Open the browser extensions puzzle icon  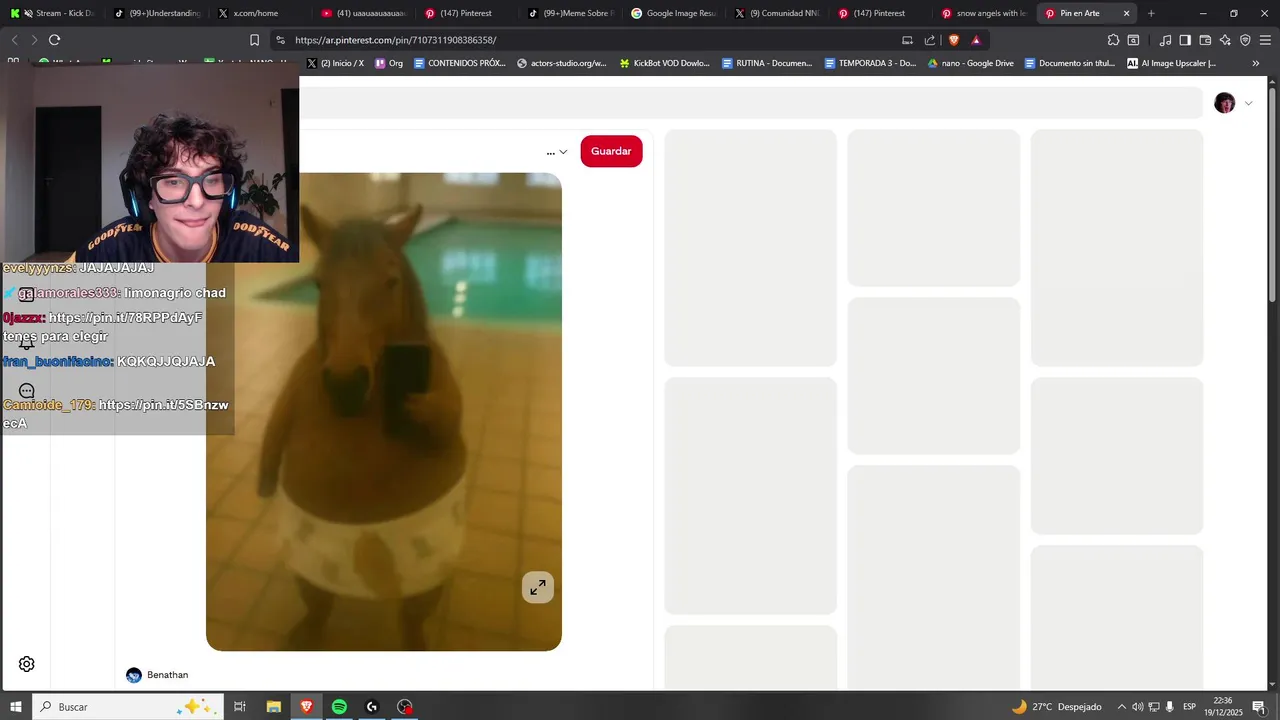pyautogui.click(x=1113, y=40)
